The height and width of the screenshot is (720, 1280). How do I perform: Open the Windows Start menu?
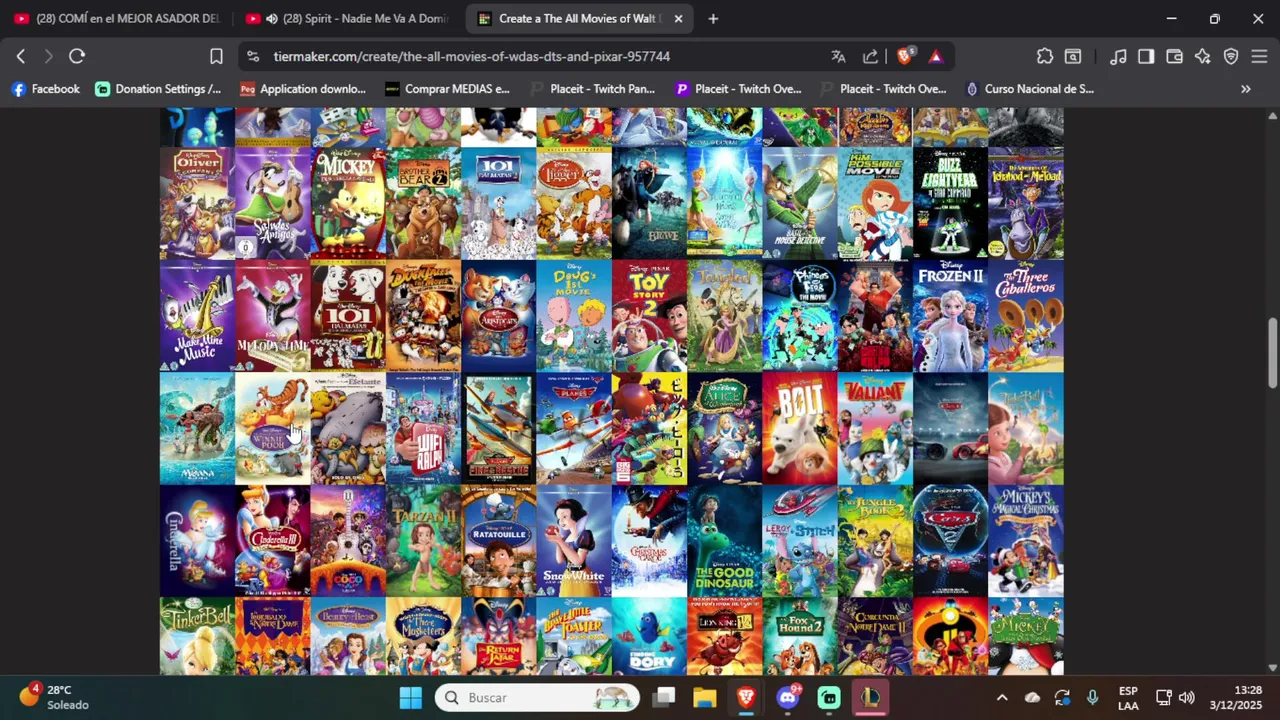point(411,697)
